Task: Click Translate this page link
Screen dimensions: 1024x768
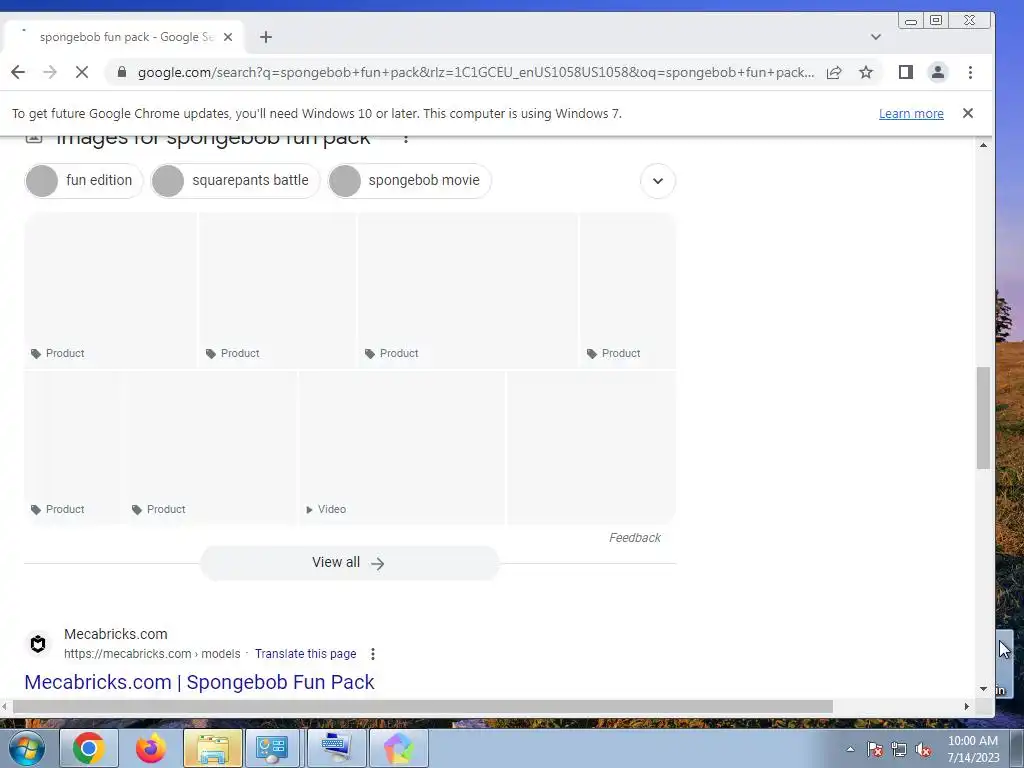Action: 306,654
